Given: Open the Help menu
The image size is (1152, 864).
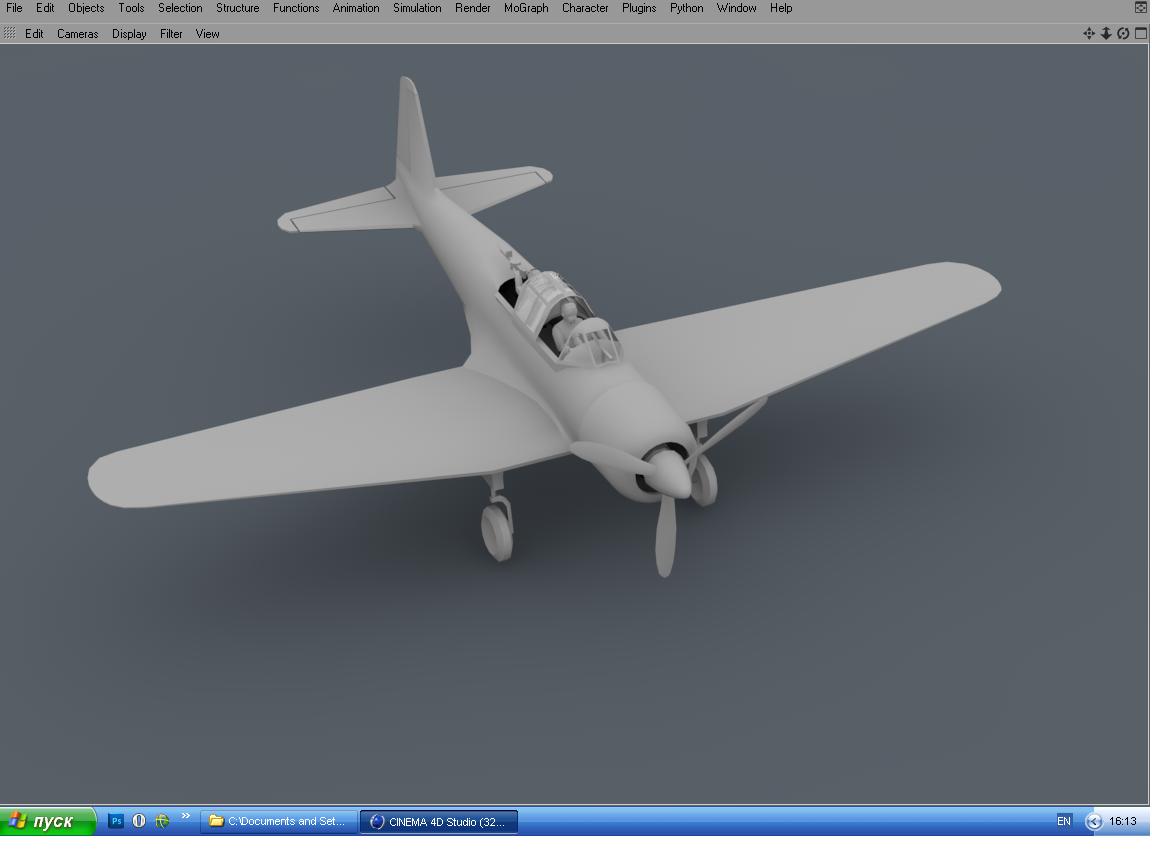Looking at the screenshot, I should pos(781,8).
